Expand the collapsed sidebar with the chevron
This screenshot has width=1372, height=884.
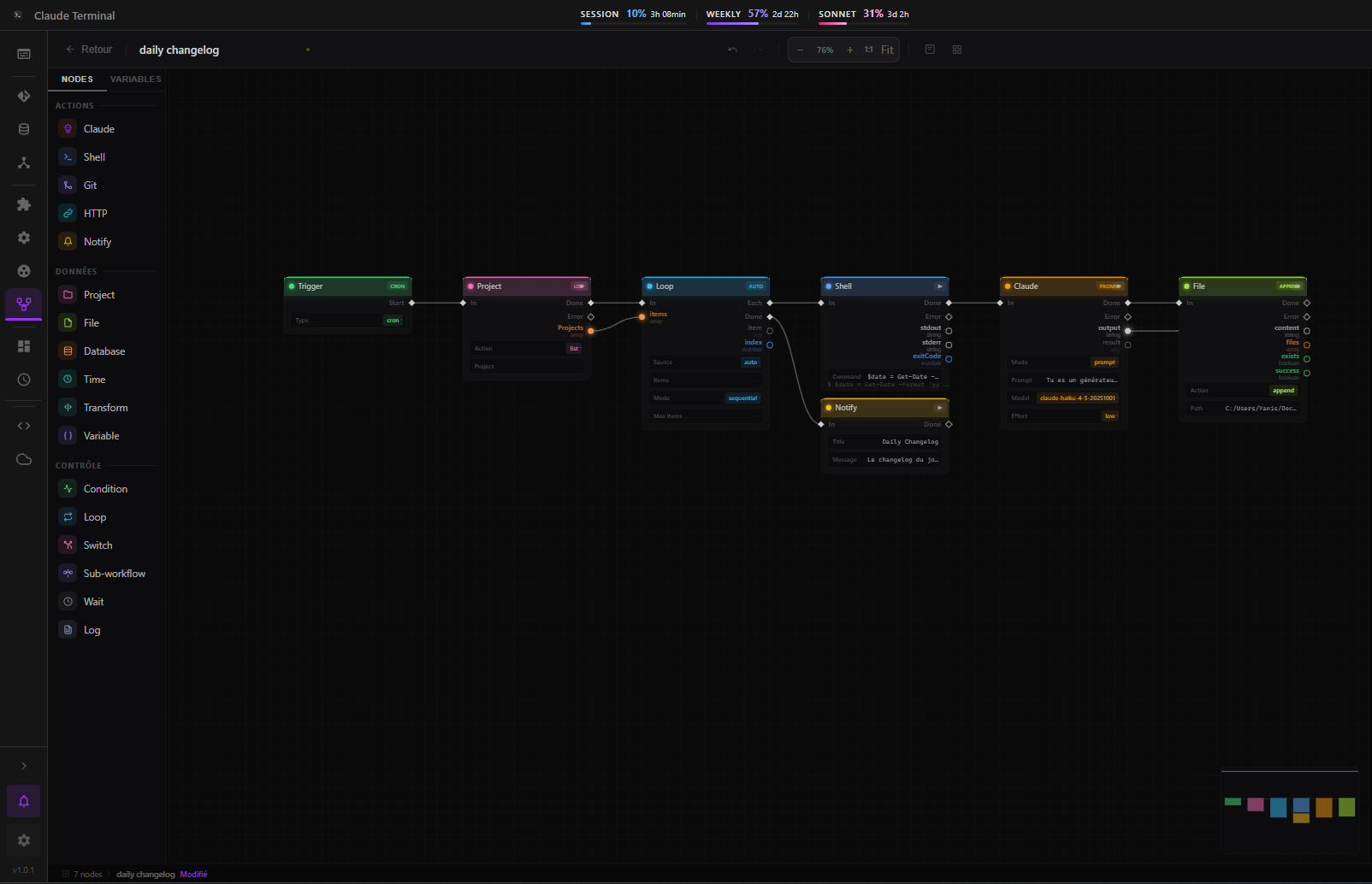point(23,765)
